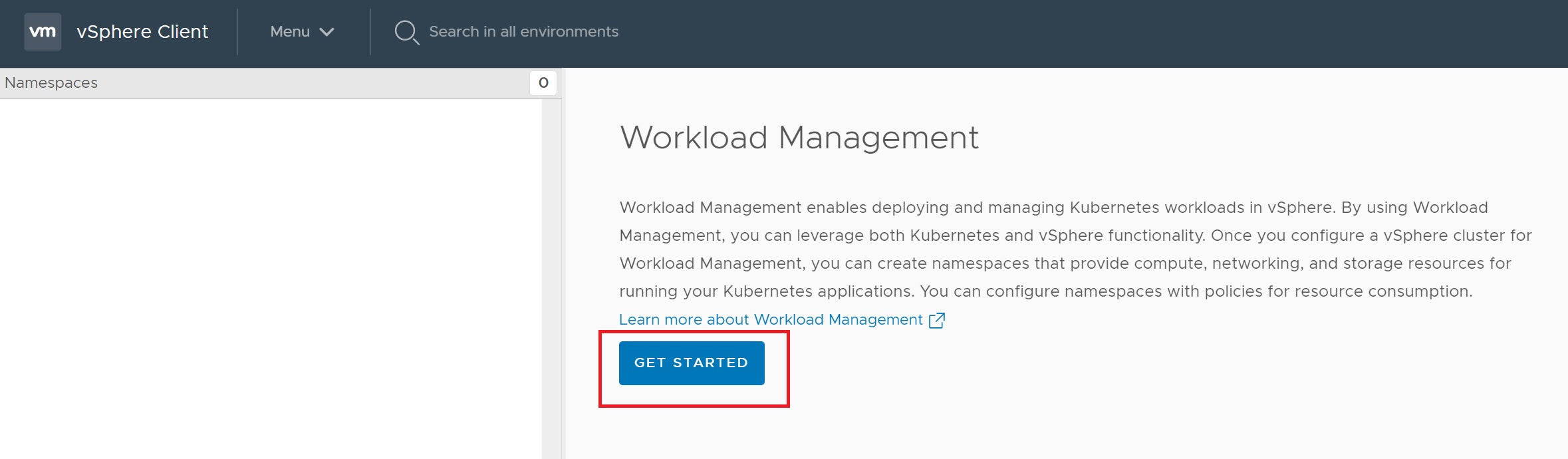The image size is (1568, 459).
Task: Click blank space right of GET STARTED
Action: [x=1064, y=363]
